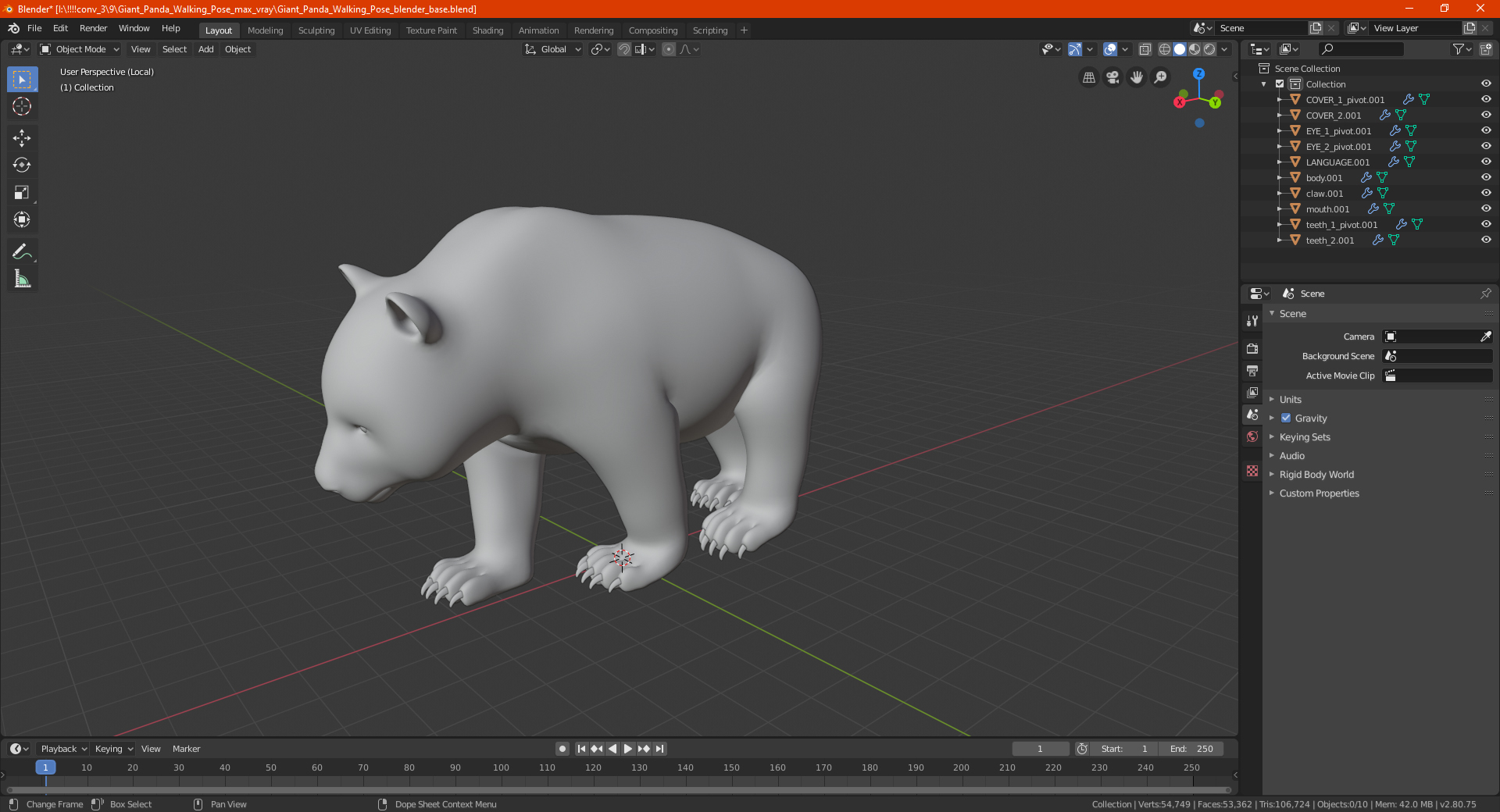This screenshot has width=1500, height=812.
Task: Switch to wireframe viewport shading
Action: click(x=1165, y=49)
